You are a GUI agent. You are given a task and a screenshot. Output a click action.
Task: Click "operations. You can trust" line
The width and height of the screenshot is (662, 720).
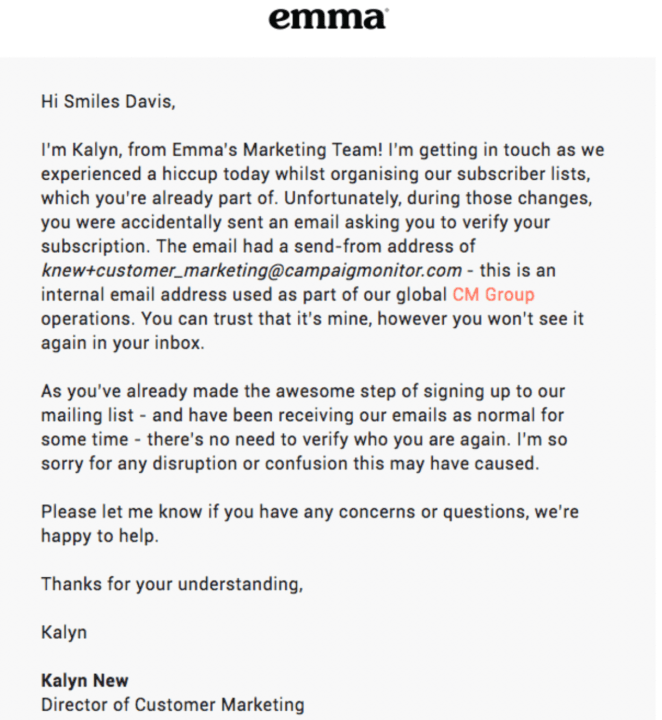312,319
